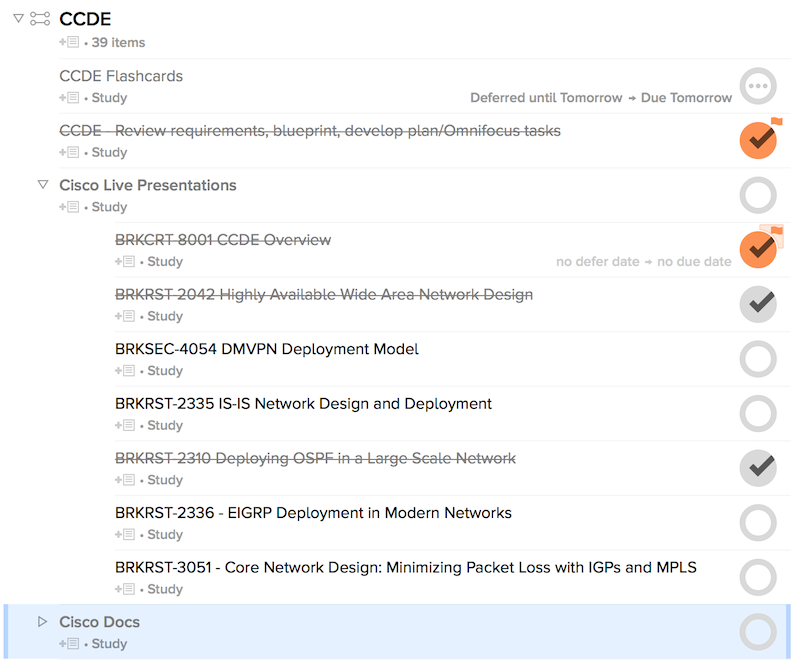The image size is (800, 661).
Task: Check off the Cisco Docs group
Action: (x=758, y=631)
